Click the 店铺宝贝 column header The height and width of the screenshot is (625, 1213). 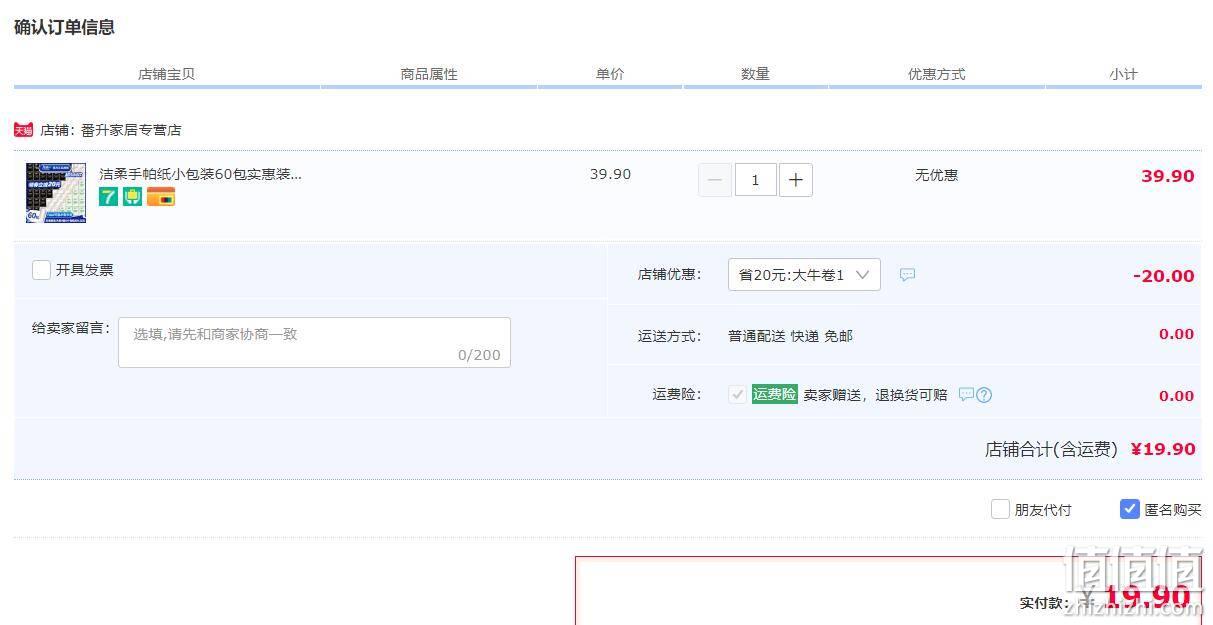tap(167, 74)
